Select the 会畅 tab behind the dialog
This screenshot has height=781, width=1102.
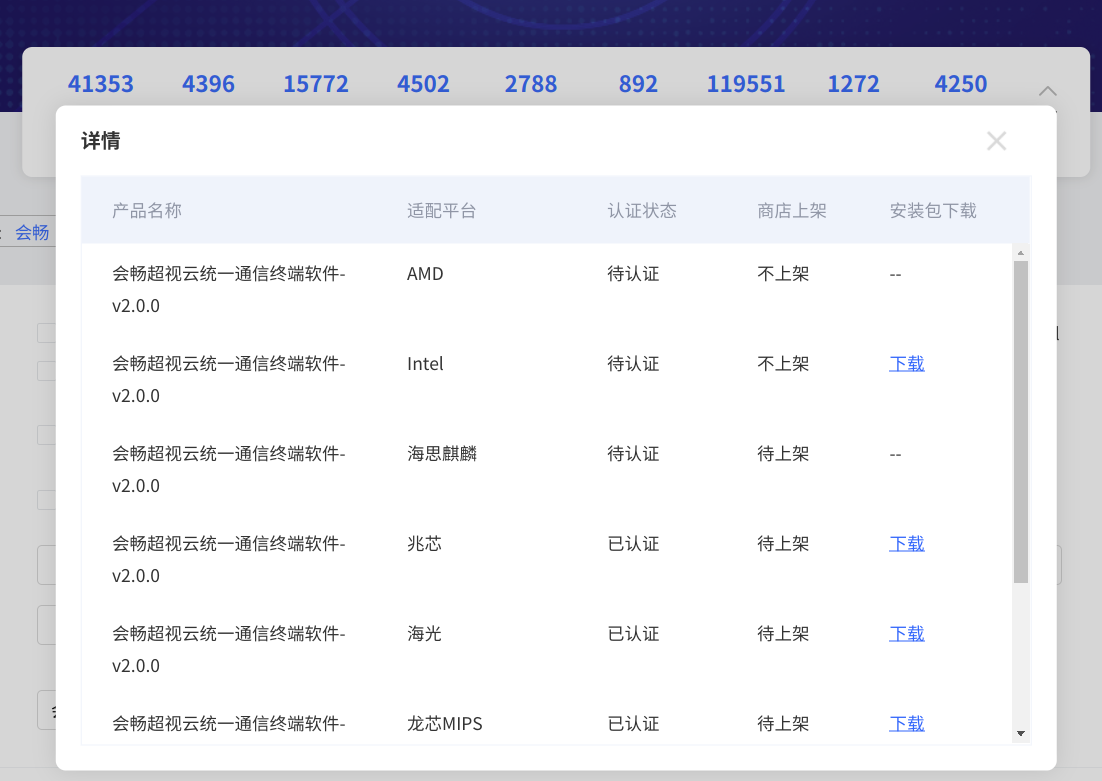pyautogui.click(x=31, y=232)
